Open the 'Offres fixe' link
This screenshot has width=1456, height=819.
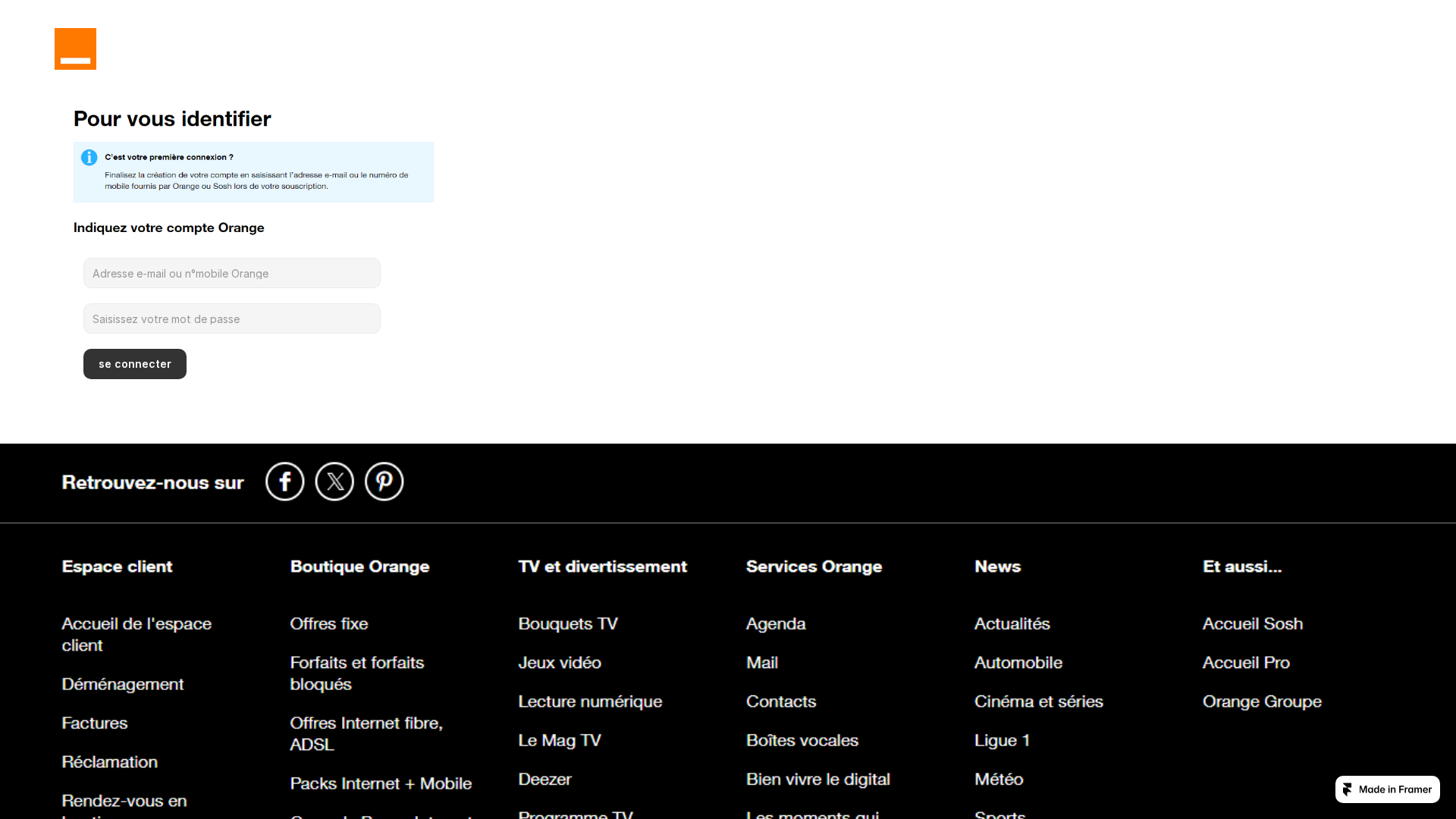(x=329, y=623)
